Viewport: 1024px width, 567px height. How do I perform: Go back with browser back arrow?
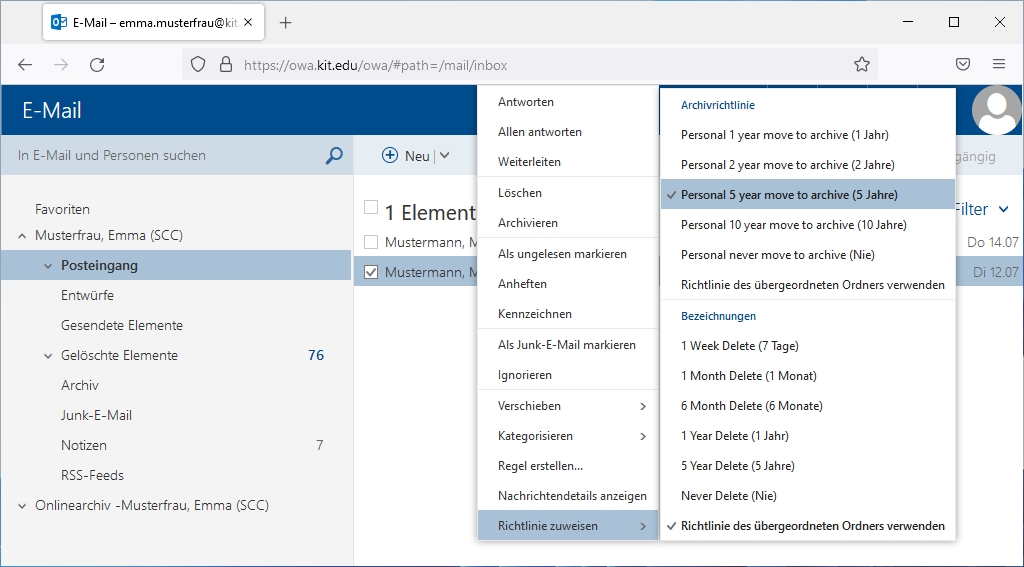pyautogui.click(x=25, y=65)
